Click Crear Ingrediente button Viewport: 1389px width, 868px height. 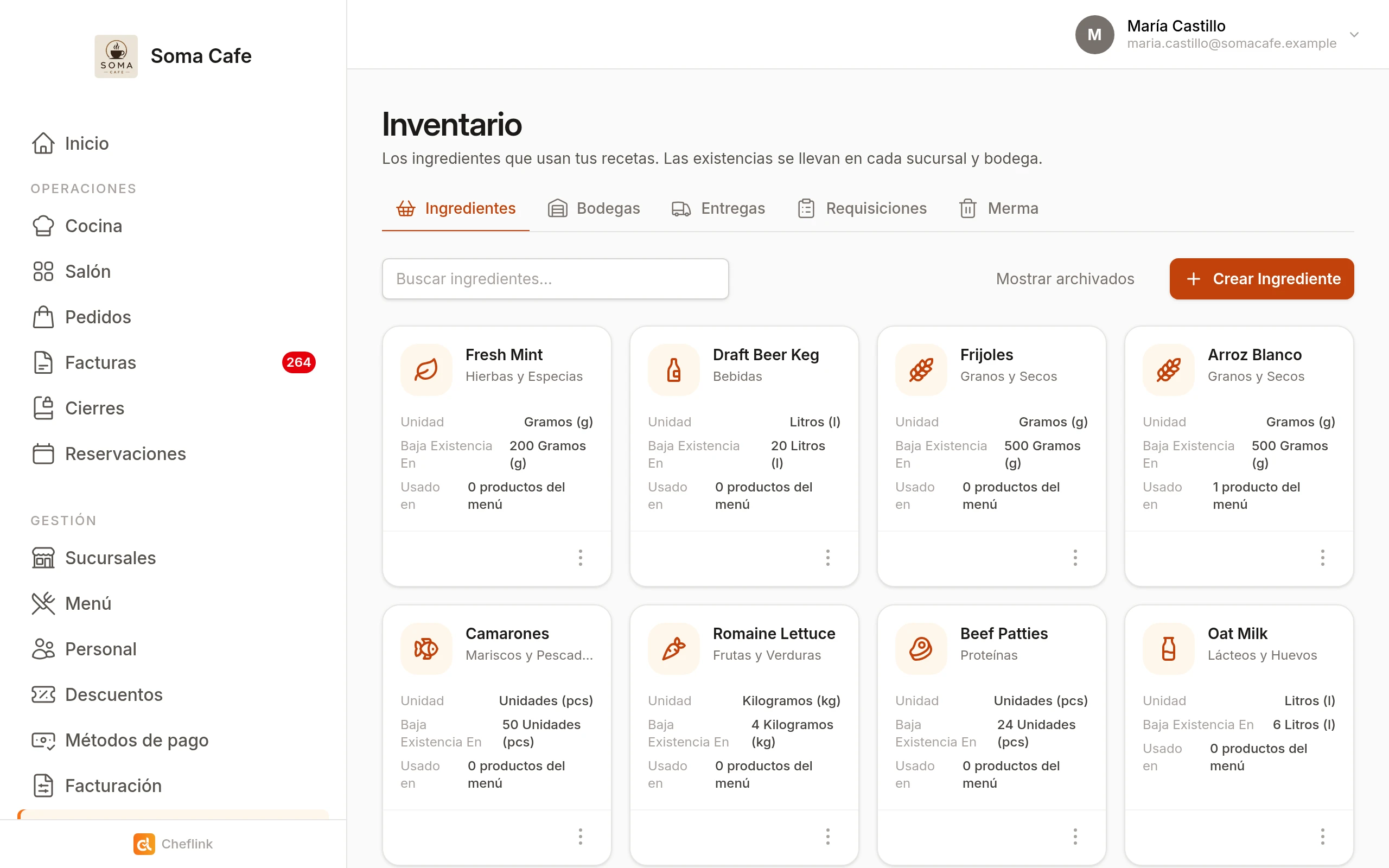[x=1261, y=278]
